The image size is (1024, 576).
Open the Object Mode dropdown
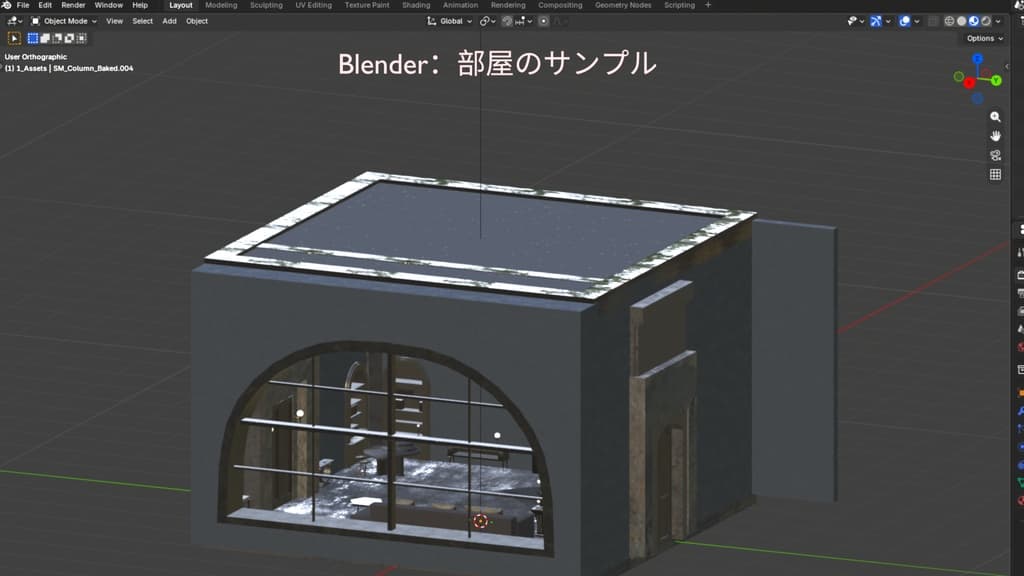click(64, 21)
